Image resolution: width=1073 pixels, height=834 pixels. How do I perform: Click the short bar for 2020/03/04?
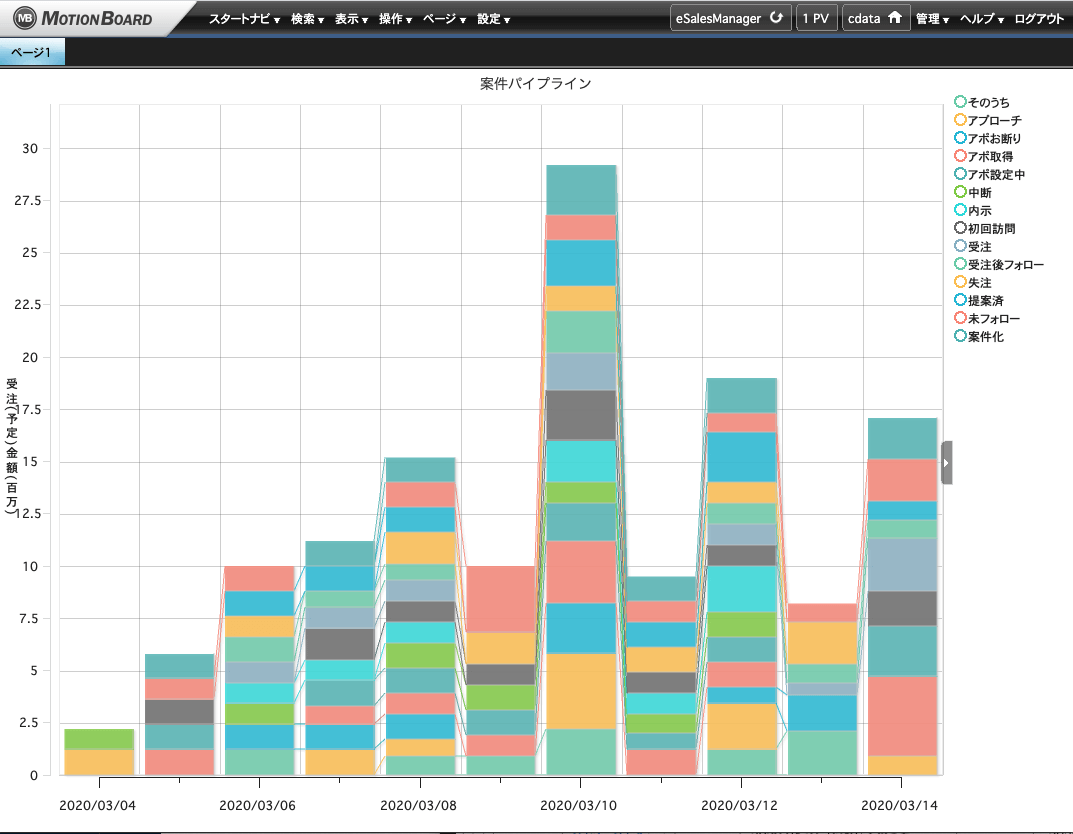click(99, 752)
